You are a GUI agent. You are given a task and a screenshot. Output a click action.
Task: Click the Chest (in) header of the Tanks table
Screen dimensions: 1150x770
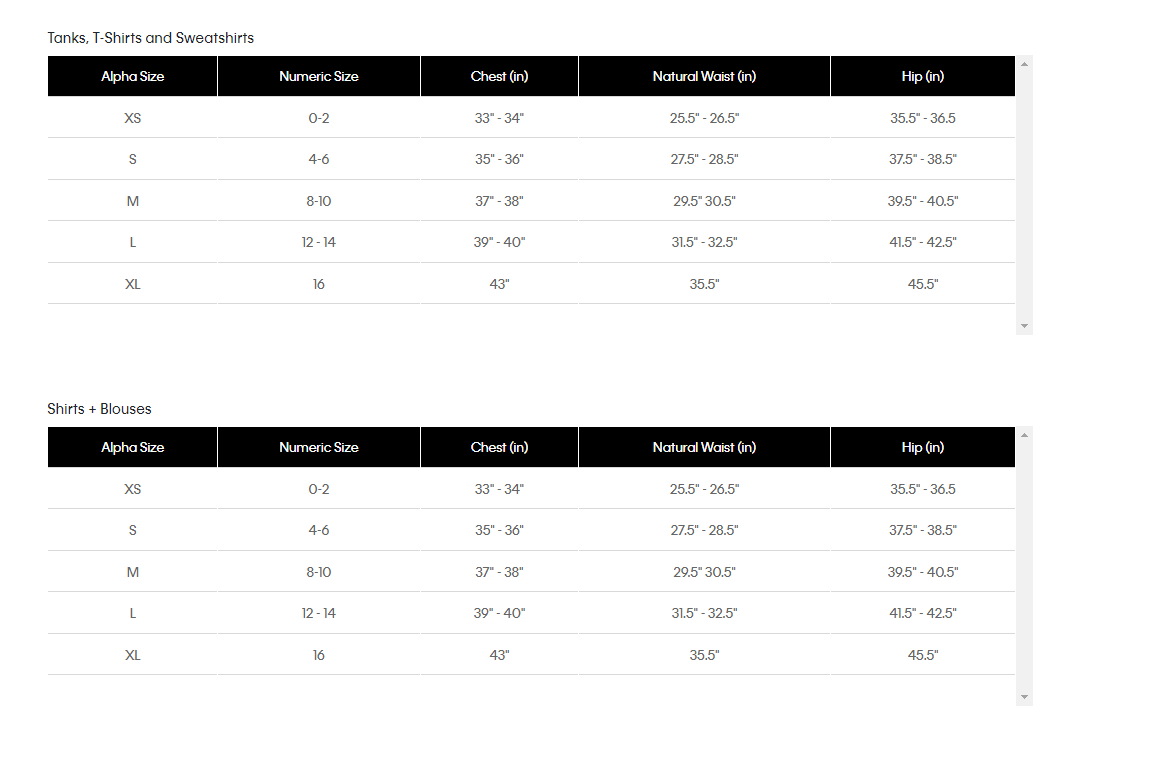pos(499,76)
